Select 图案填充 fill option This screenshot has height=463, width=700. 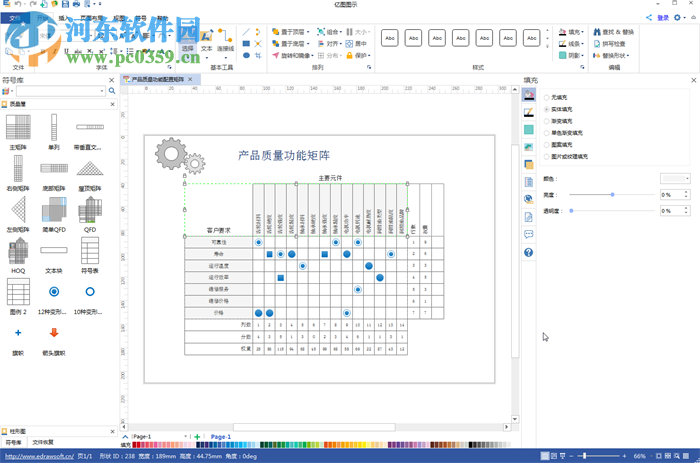pos(558,145)
